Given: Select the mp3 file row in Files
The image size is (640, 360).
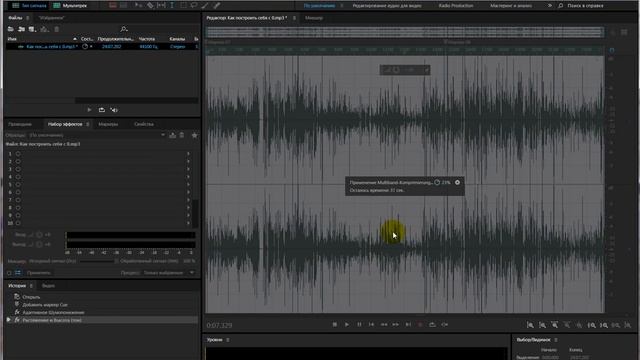Looking at the screenshot, I should coord(102,47).
